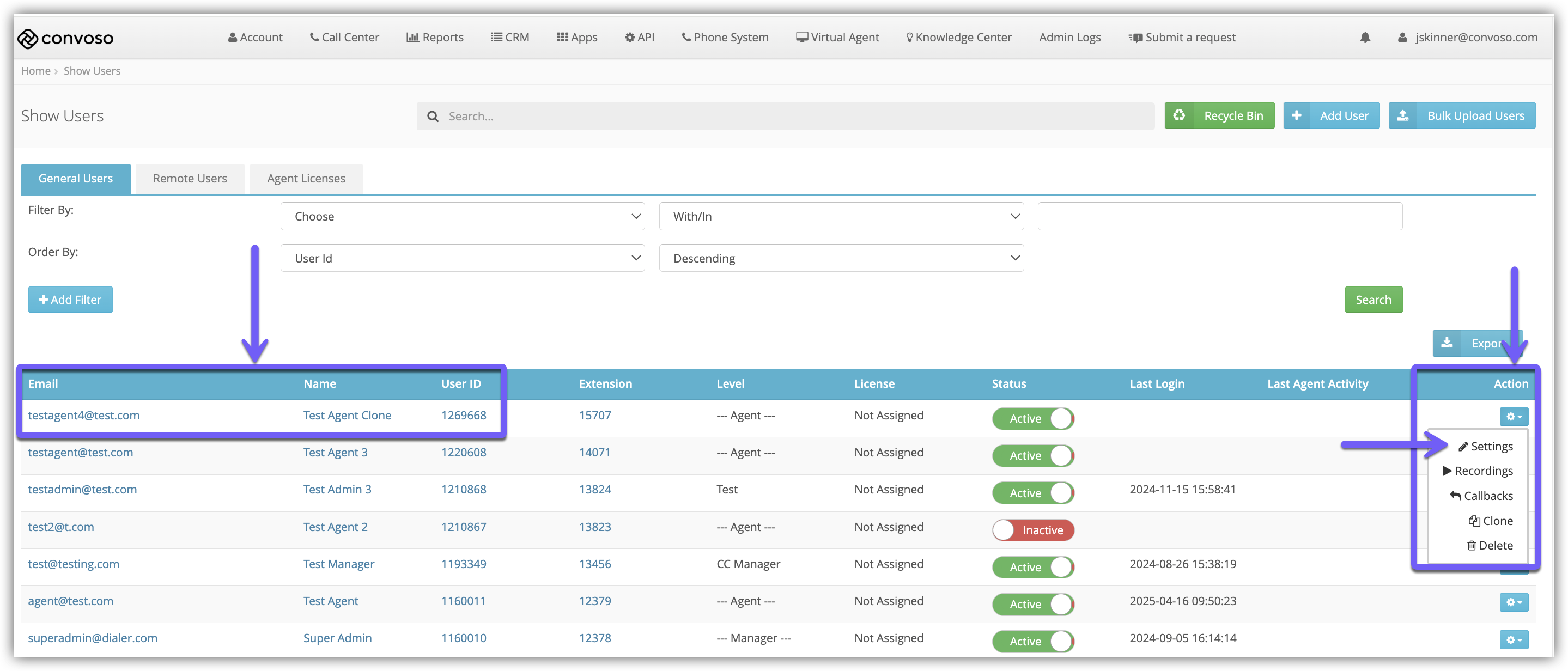
Task: Enable the Inactive toggle for Test Agent 2
Action: click(1032, 530)
